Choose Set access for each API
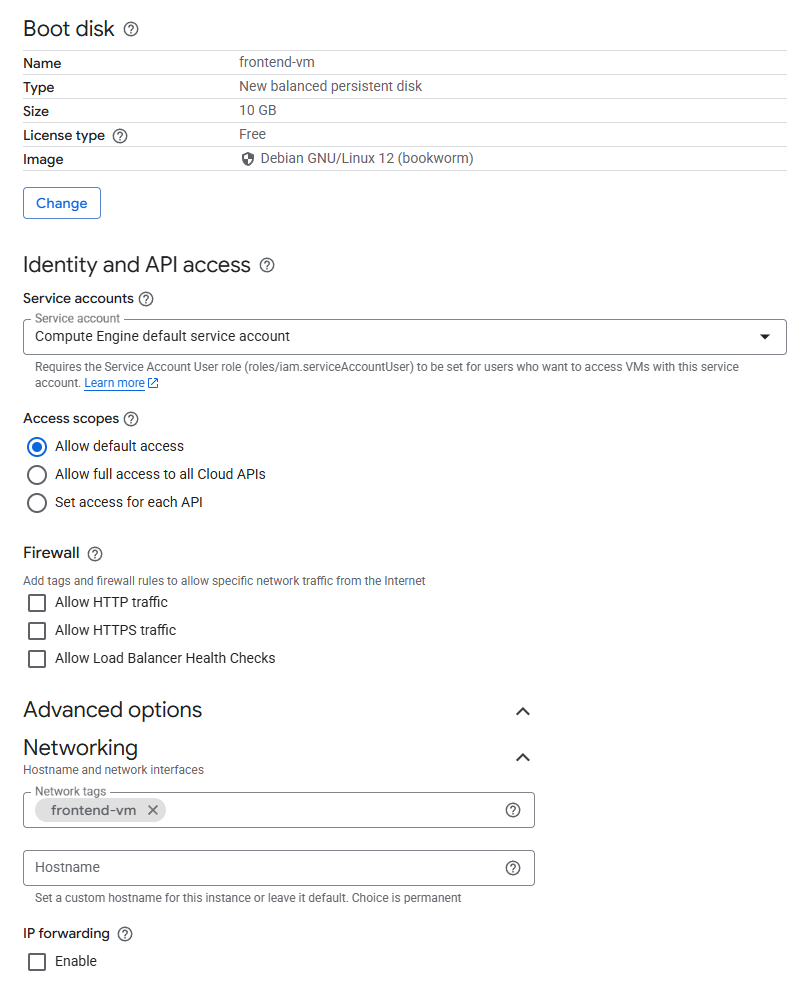This screenshot has height=984, width=797. [37, 503]
